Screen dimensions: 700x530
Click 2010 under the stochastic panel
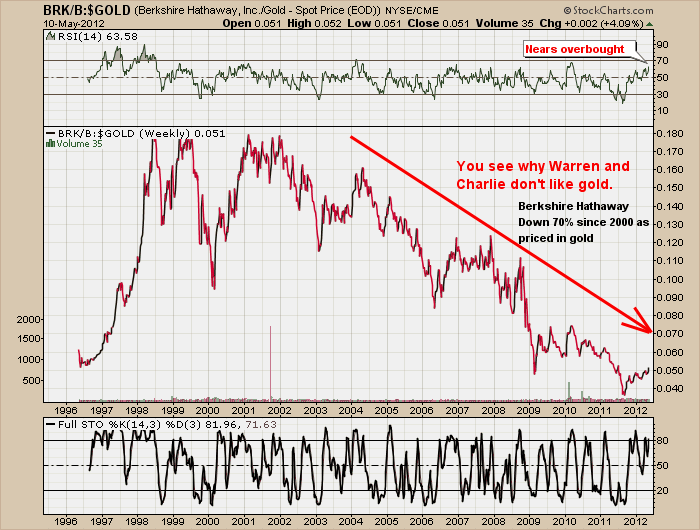pos(564,521)
